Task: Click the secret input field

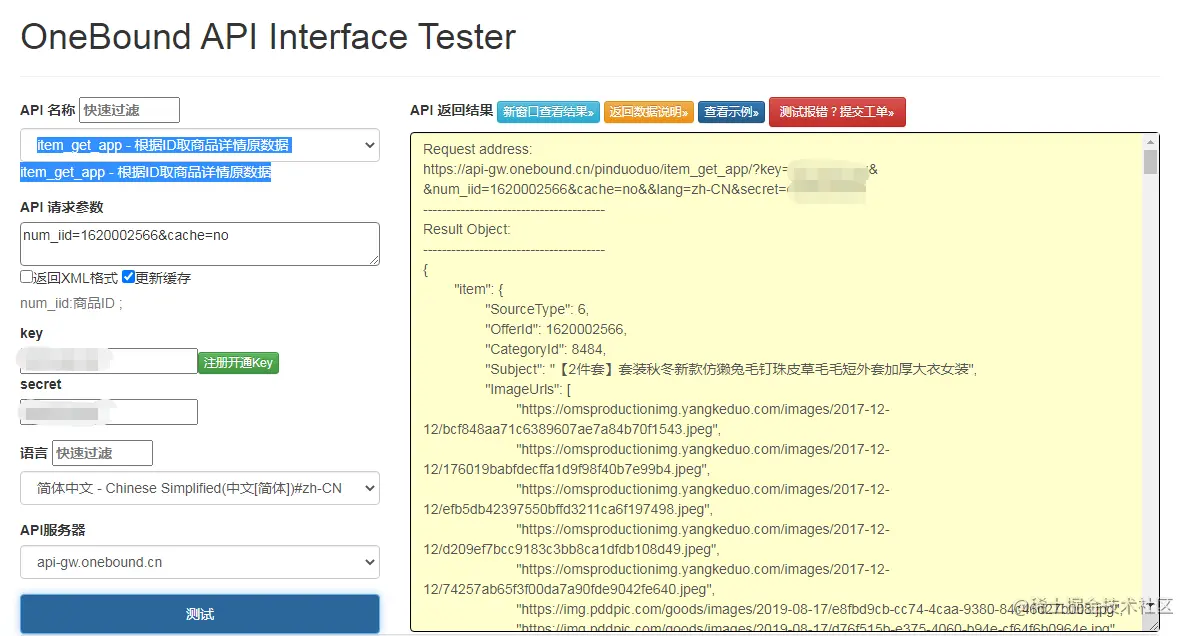Action: (108, 412)
